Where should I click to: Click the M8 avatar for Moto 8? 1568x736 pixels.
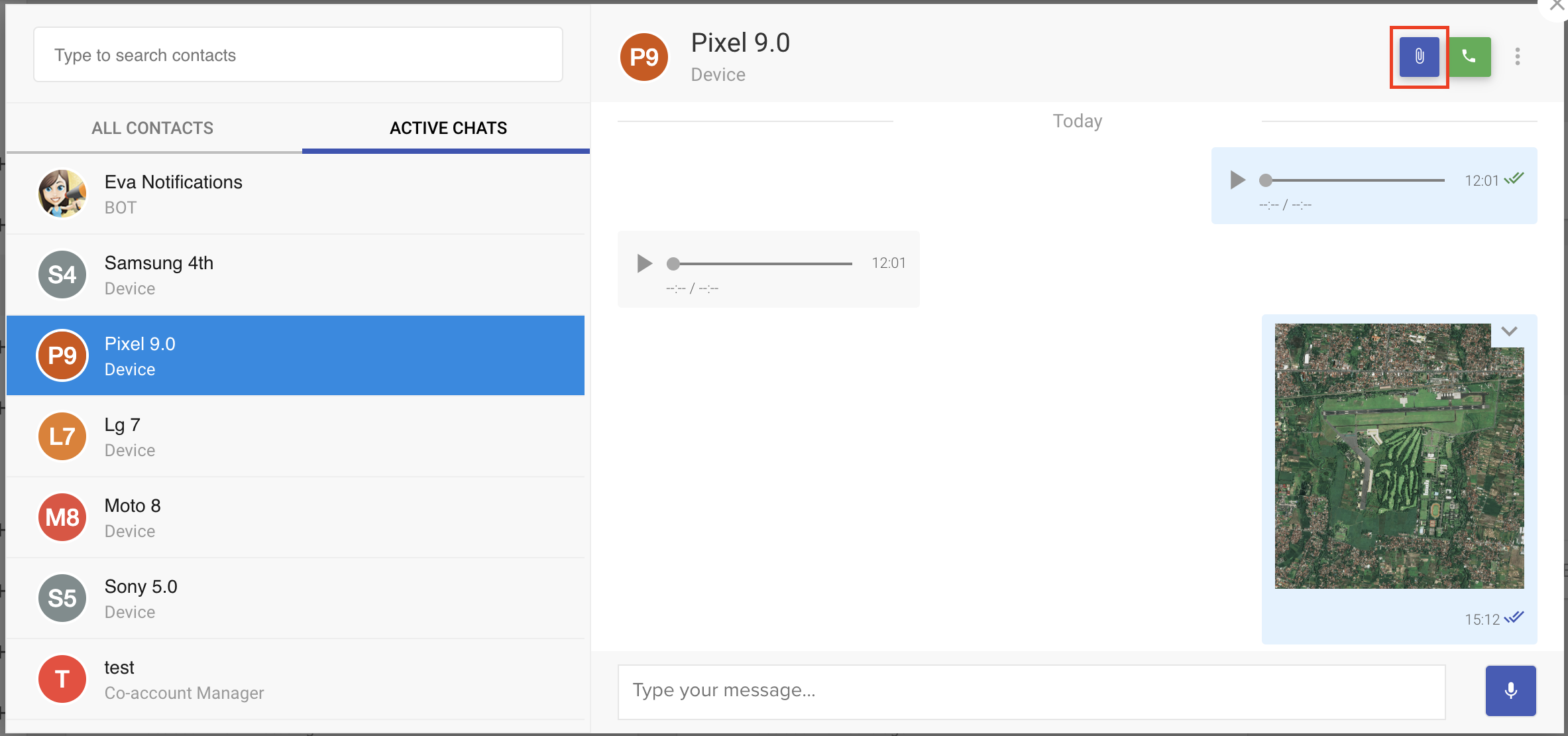coord(62,517)
